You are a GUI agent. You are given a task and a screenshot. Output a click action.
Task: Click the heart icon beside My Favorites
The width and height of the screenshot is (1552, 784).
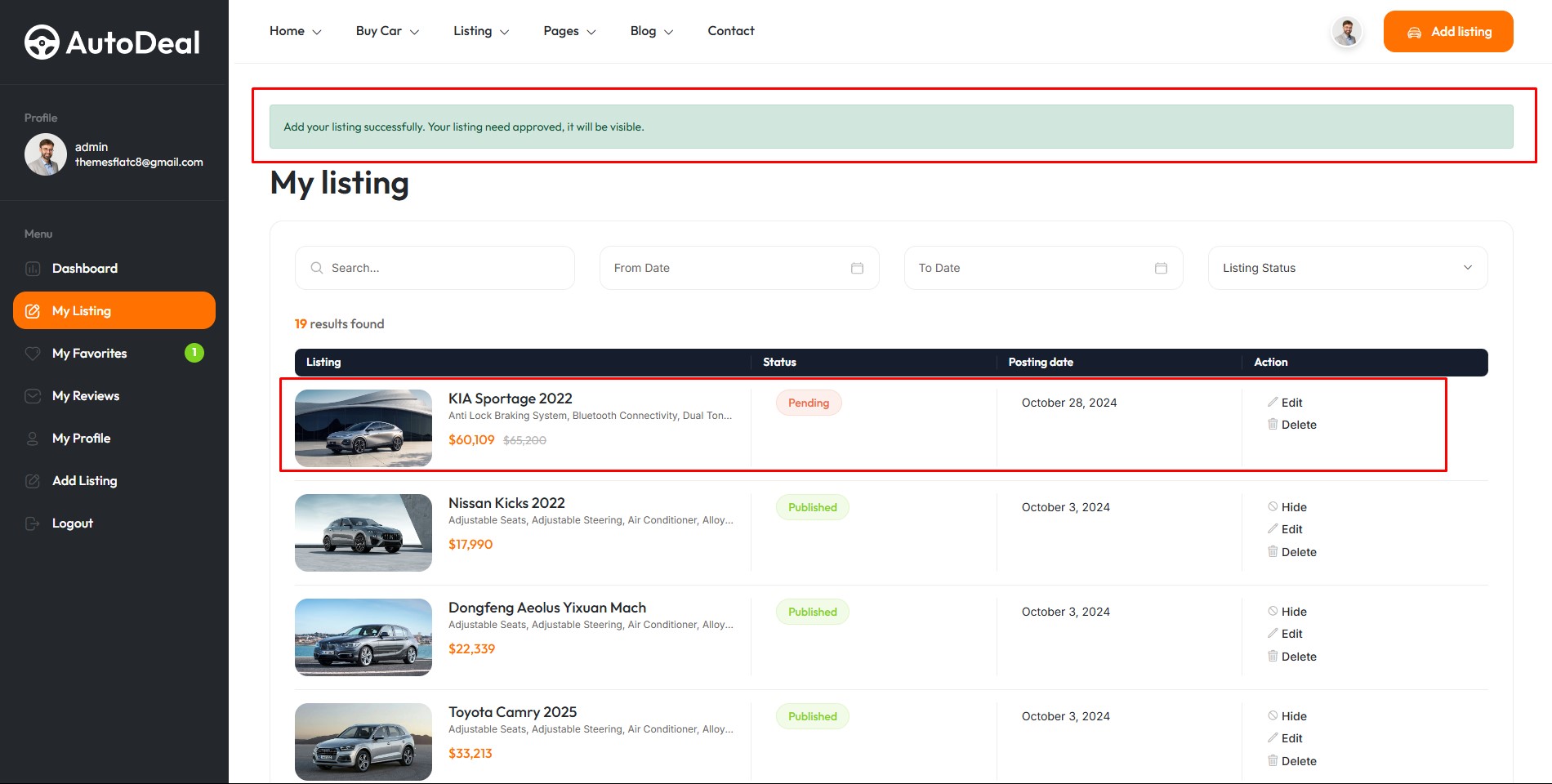click(x=33, y=354)
